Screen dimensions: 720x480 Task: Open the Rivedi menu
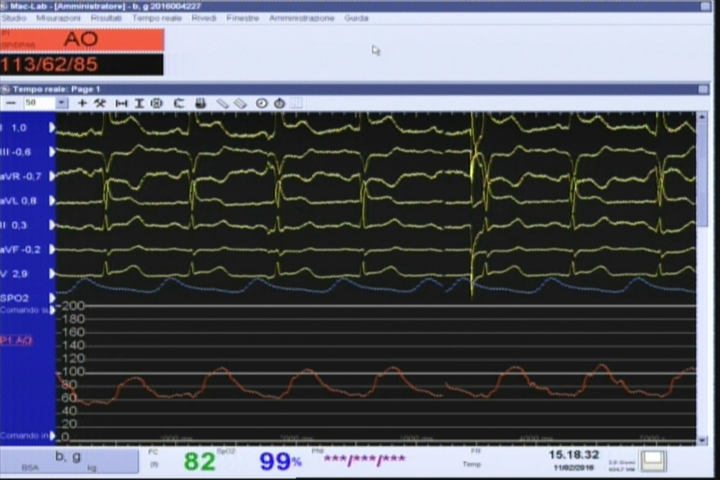click(204, 18)
